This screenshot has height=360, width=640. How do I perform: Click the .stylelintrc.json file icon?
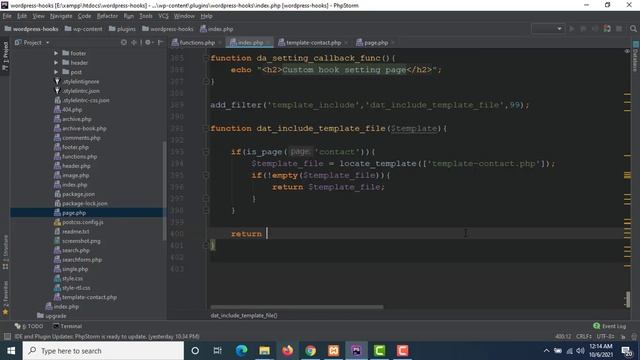pyautogui.click(x=57, y=91)
